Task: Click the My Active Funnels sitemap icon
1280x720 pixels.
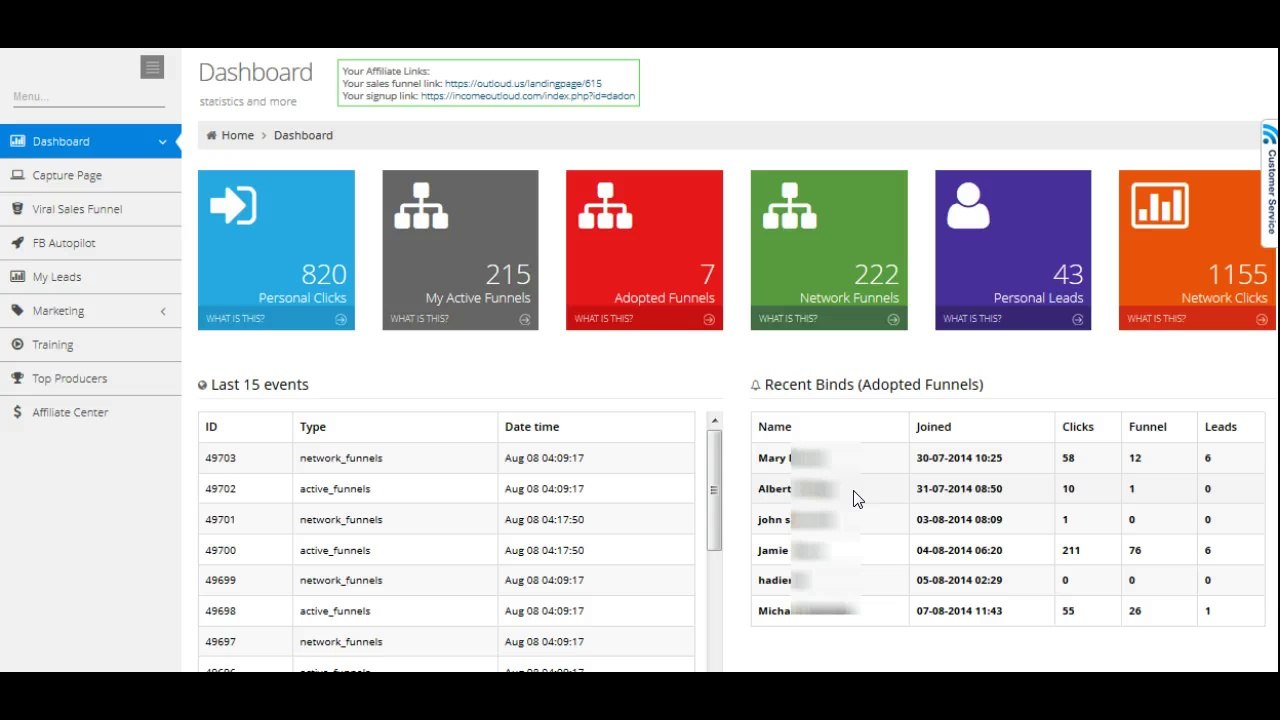Action: coord(421,205)
